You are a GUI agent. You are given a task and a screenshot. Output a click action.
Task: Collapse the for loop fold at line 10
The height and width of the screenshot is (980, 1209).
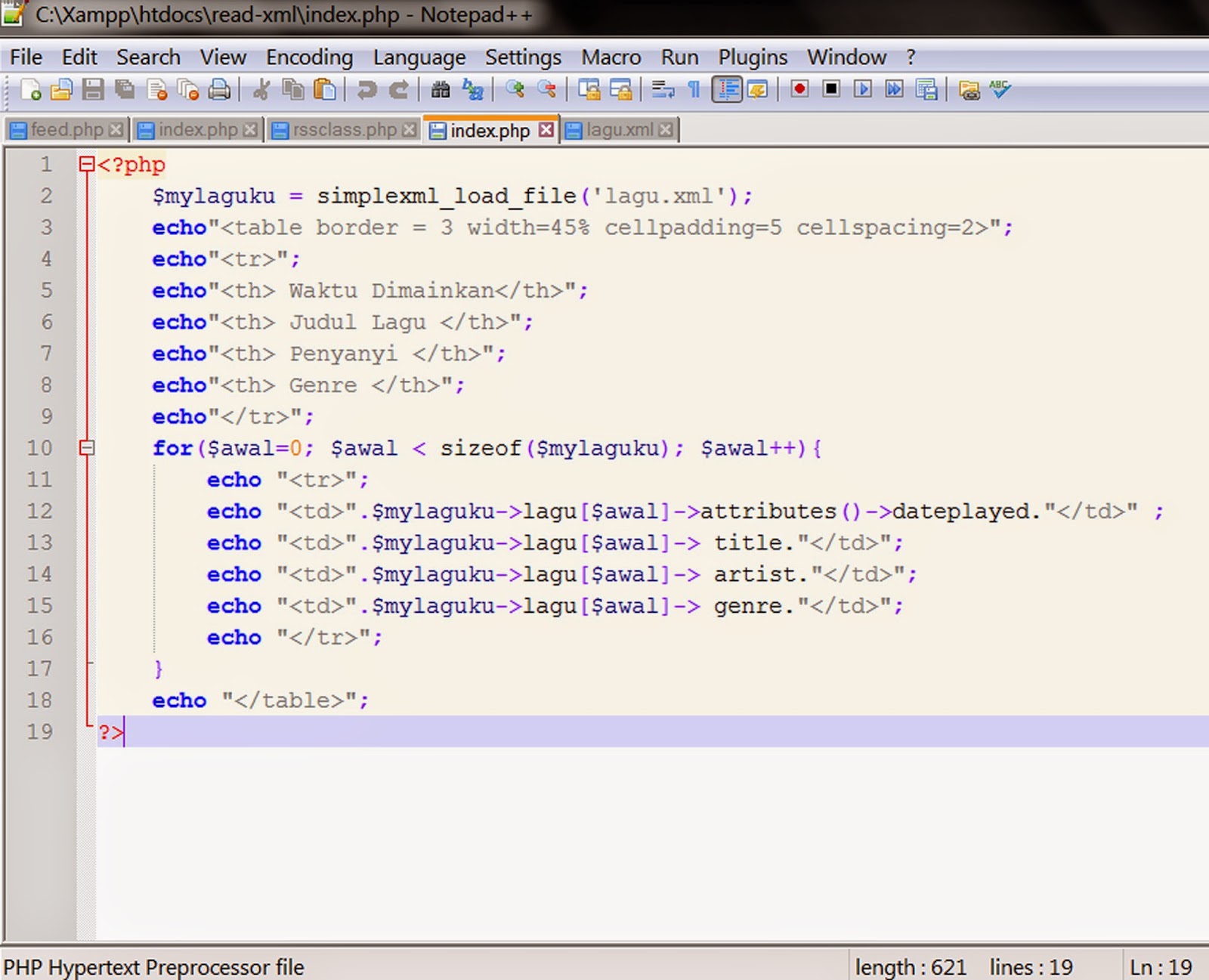click(87, 447)
